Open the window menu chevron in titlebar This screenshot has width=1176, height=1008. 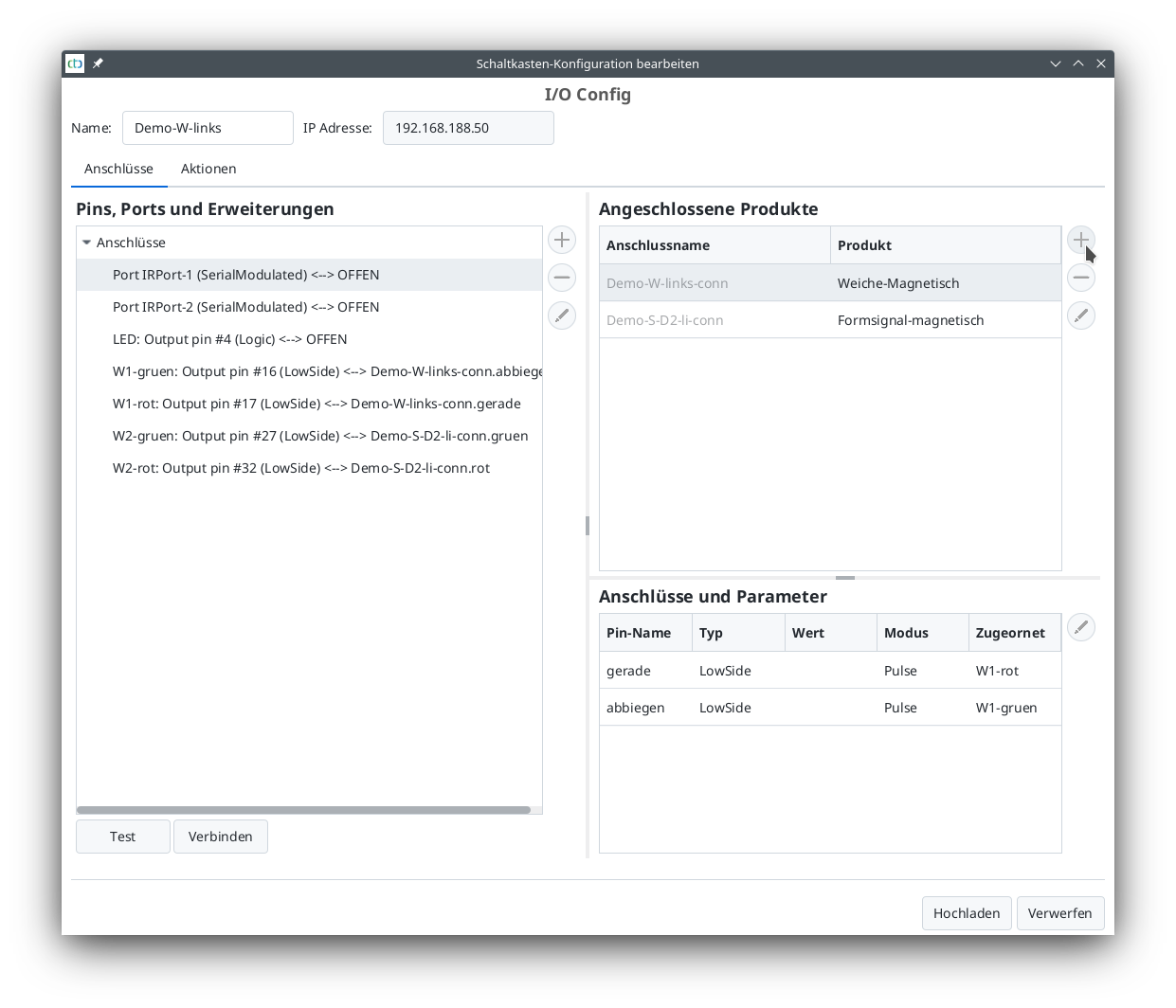pyautogui.click(x=1056, y=63)
